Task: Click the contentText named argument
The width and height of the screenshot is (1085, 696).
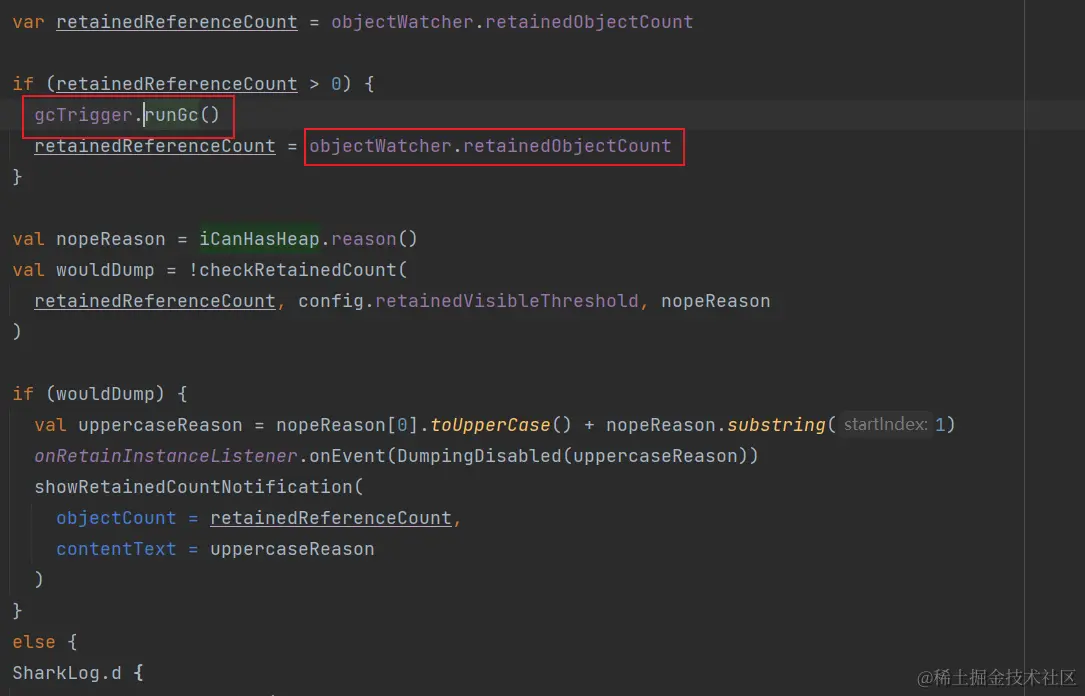Action: point(116,549)
